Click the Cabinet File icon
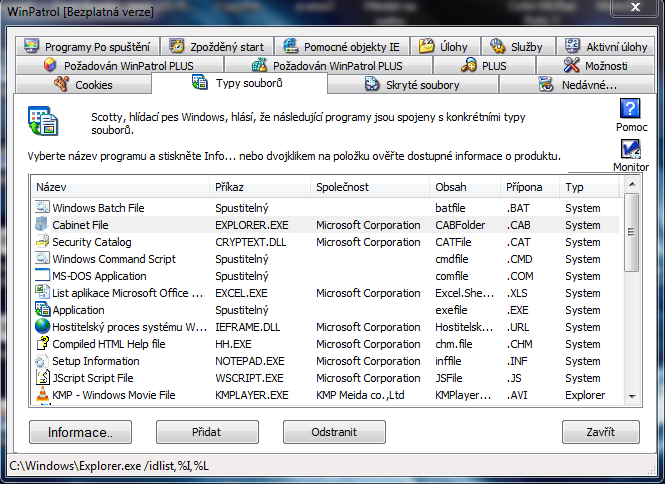The image size is (665, 484). click(x=42, y=224)
